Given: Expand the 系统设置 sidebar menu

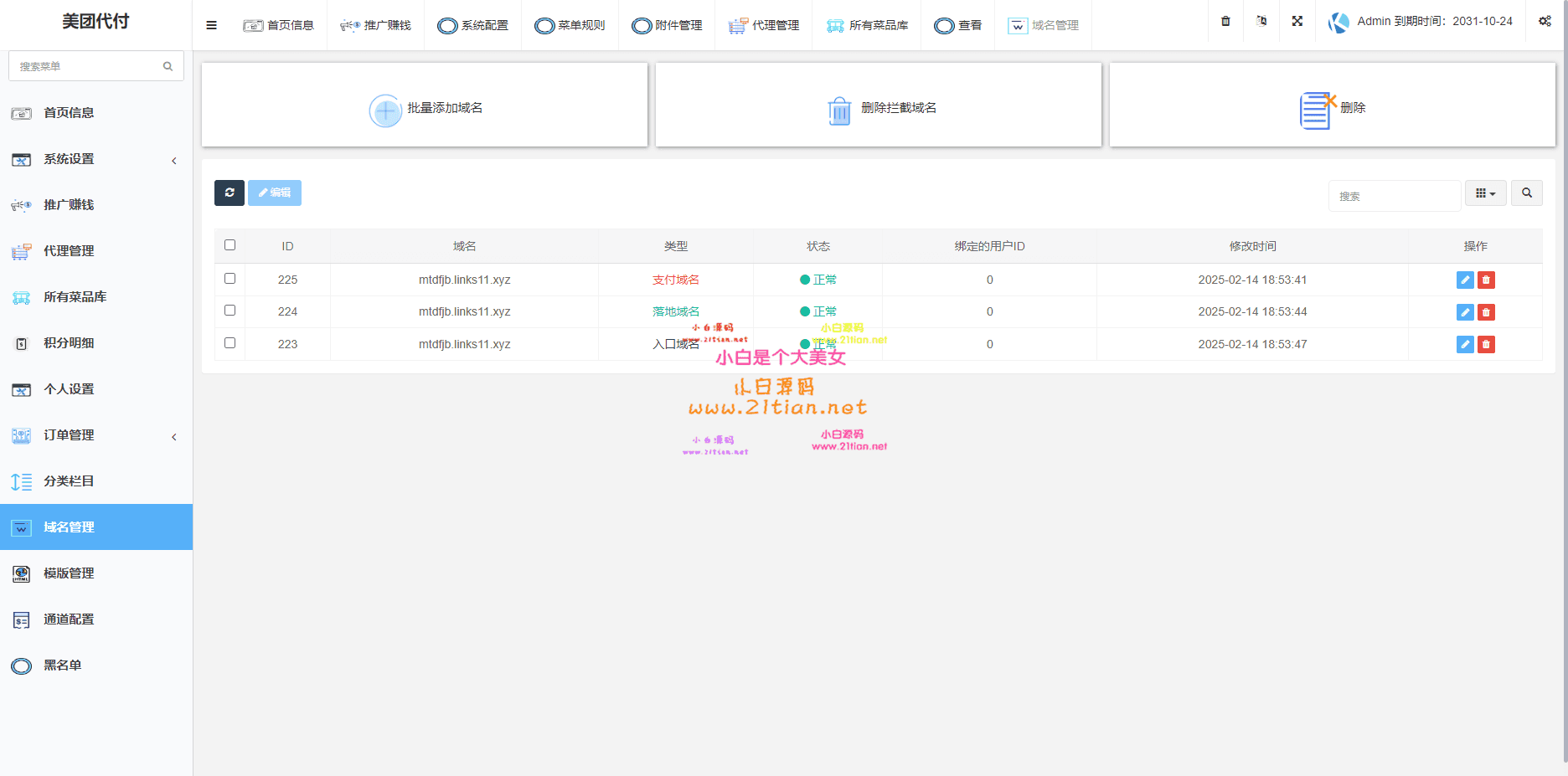Looking at the screenshot, I should 69,159.
